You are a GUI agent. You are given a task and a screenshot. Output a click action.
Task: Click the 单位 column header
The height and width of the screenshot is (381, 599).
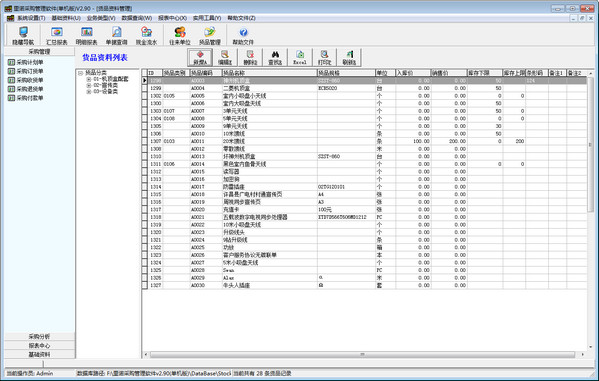click(x=385, y=73)
